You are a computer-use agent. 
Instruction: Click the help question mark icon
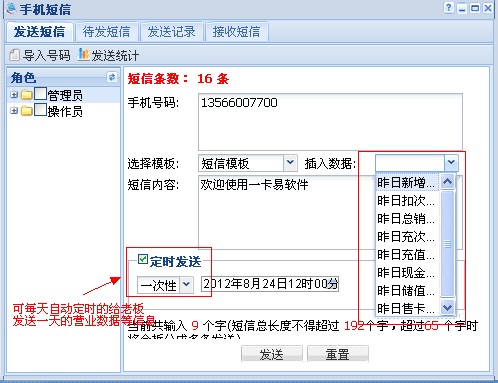[449, 8]
